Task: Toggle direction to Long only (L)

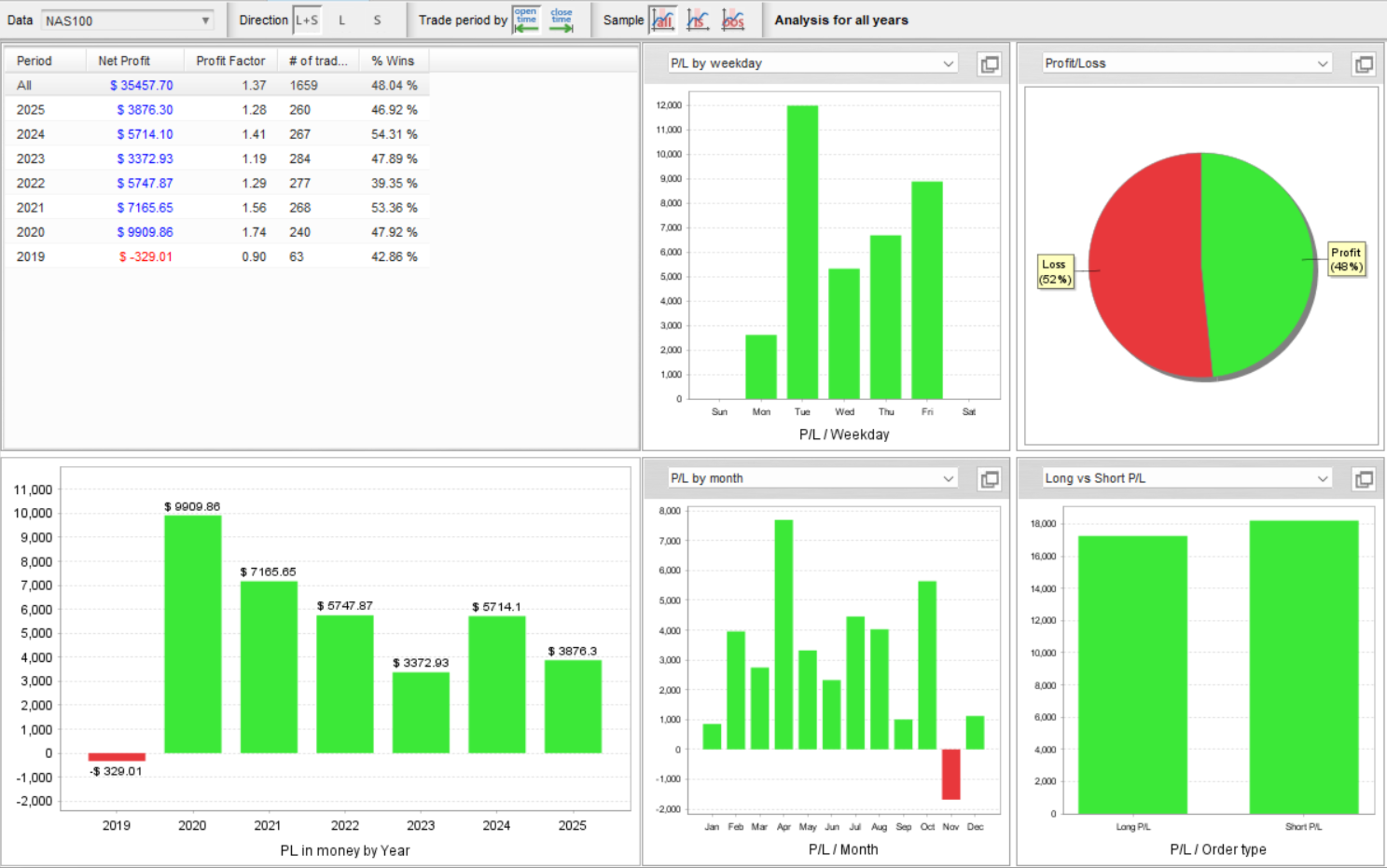Action: pyautogui.click(x=342, y=20)
